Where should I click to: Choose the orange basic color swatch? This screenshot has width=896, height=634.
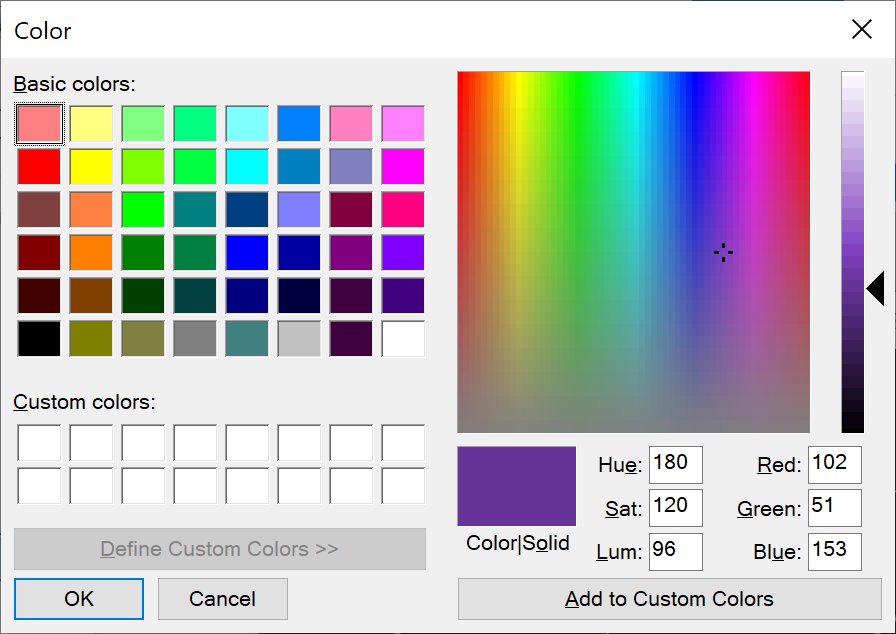91,252
